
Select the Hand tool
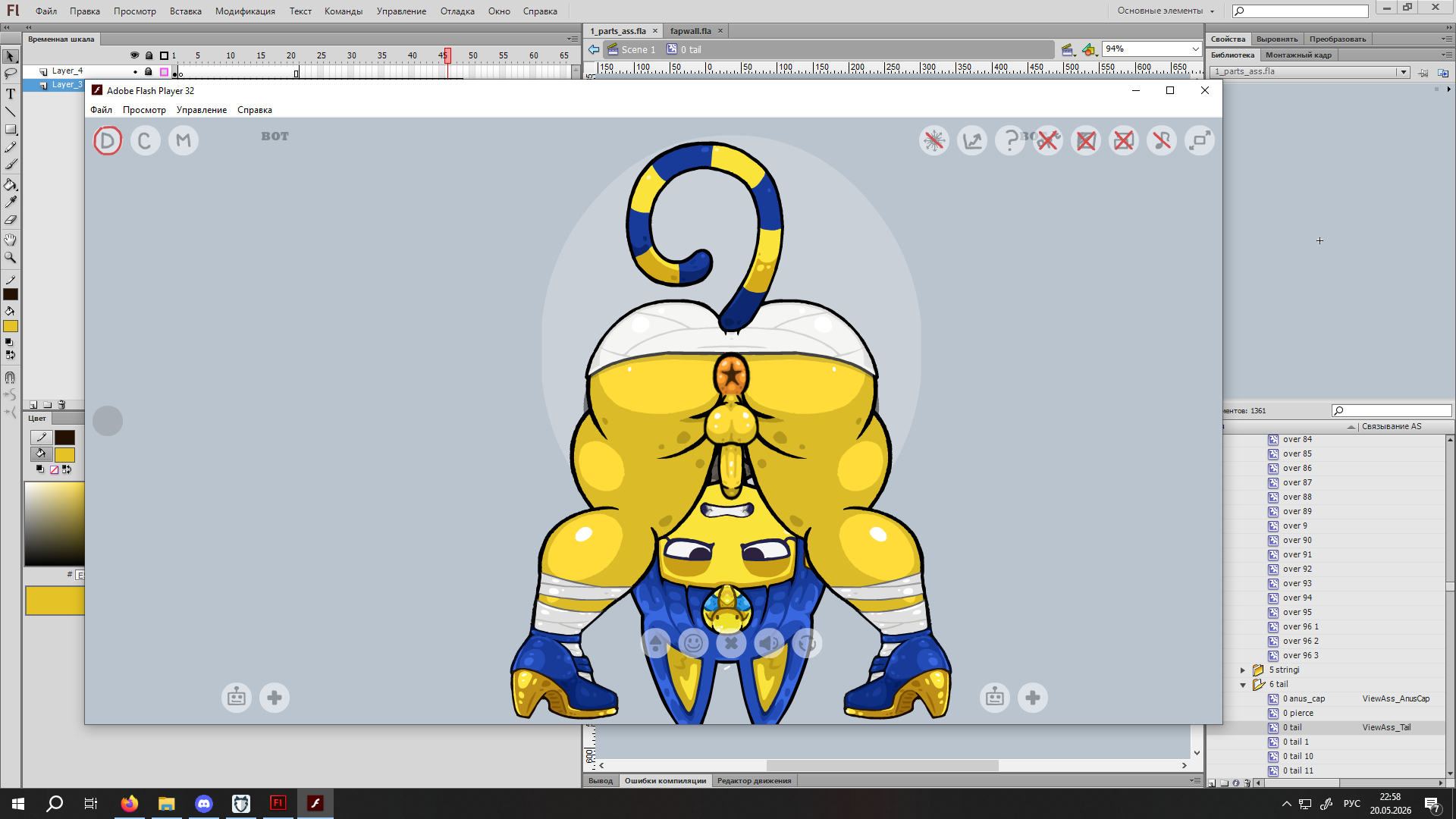pos(11,240)
